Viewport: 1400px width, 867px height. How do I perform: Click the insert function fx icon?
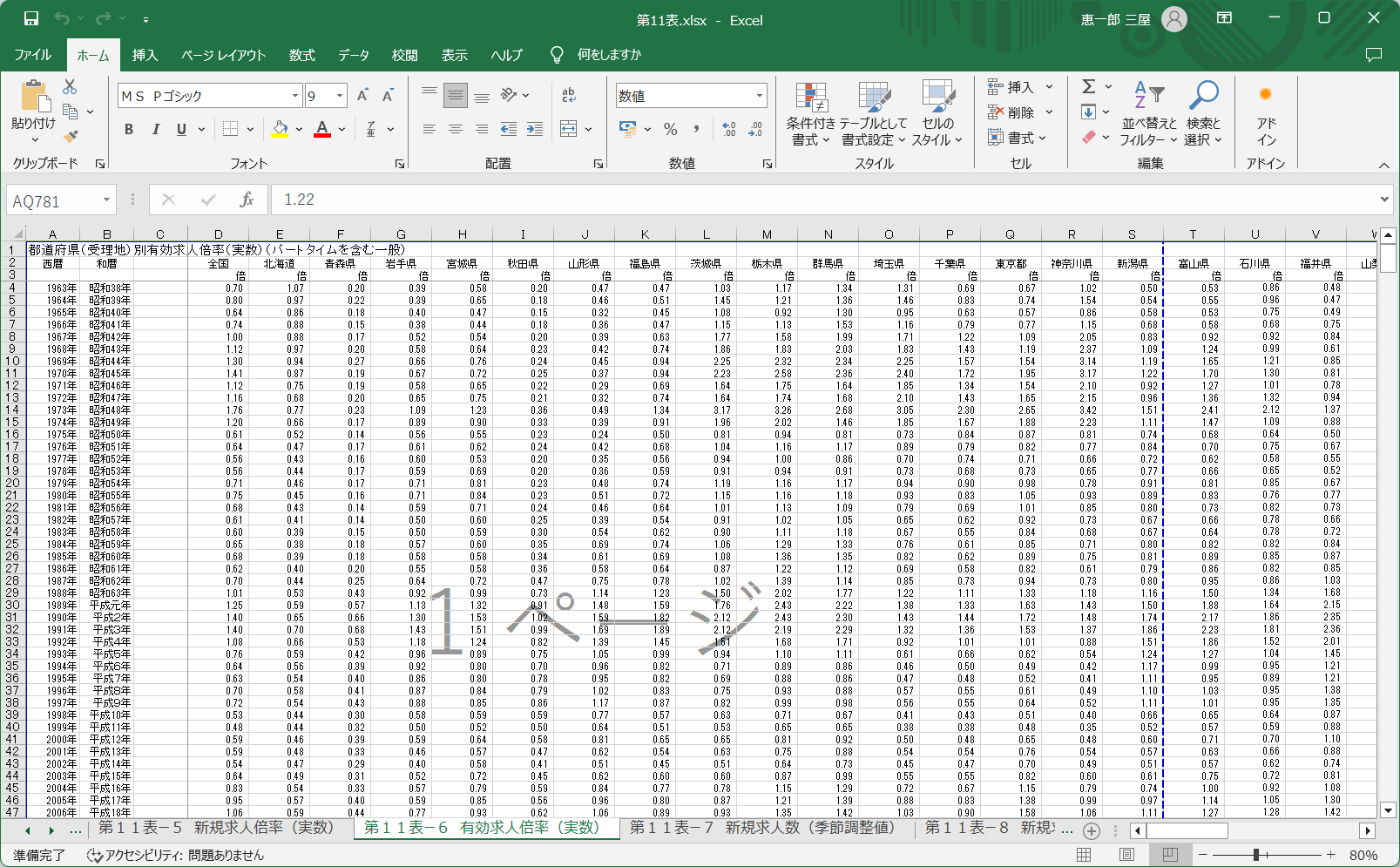pyautogui.click(x=247, y=200)
